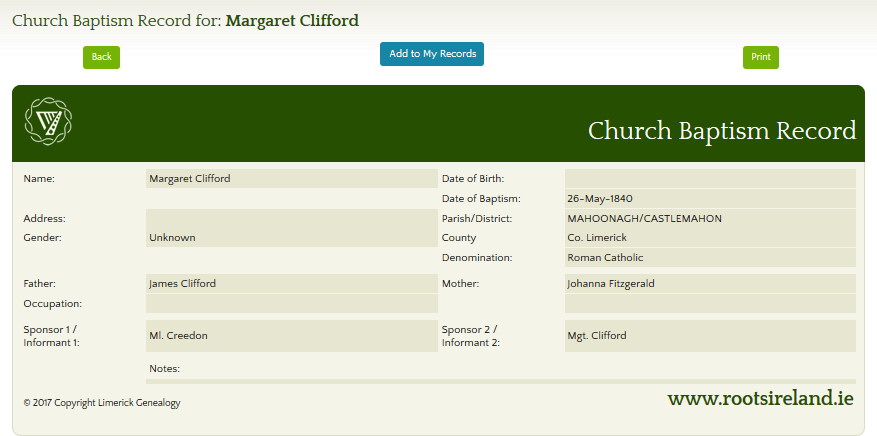Select the County value Co. Limerick
877x436 pixels.
(709, 238)
